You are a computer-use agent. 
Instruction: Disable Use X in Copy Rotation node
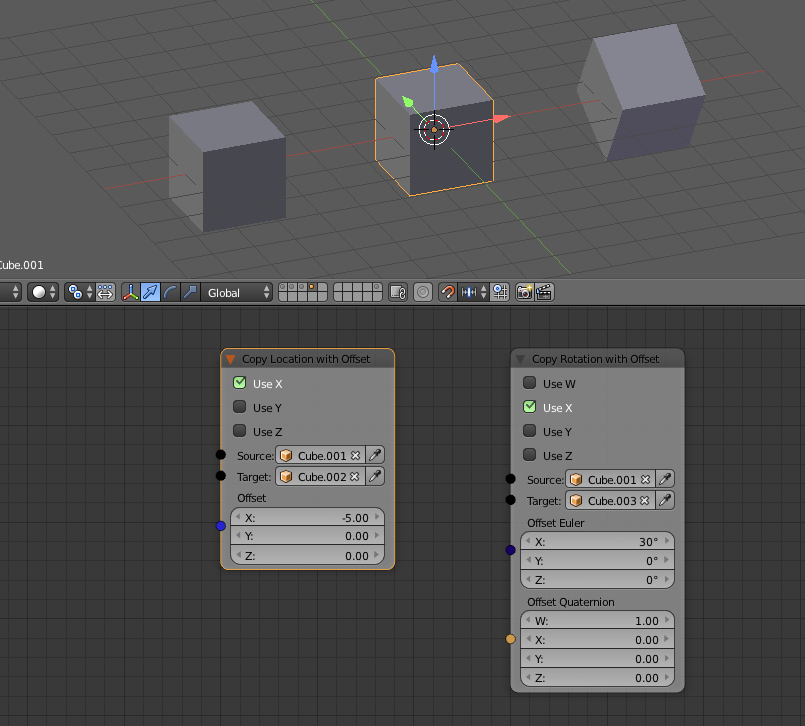[530, 408]
